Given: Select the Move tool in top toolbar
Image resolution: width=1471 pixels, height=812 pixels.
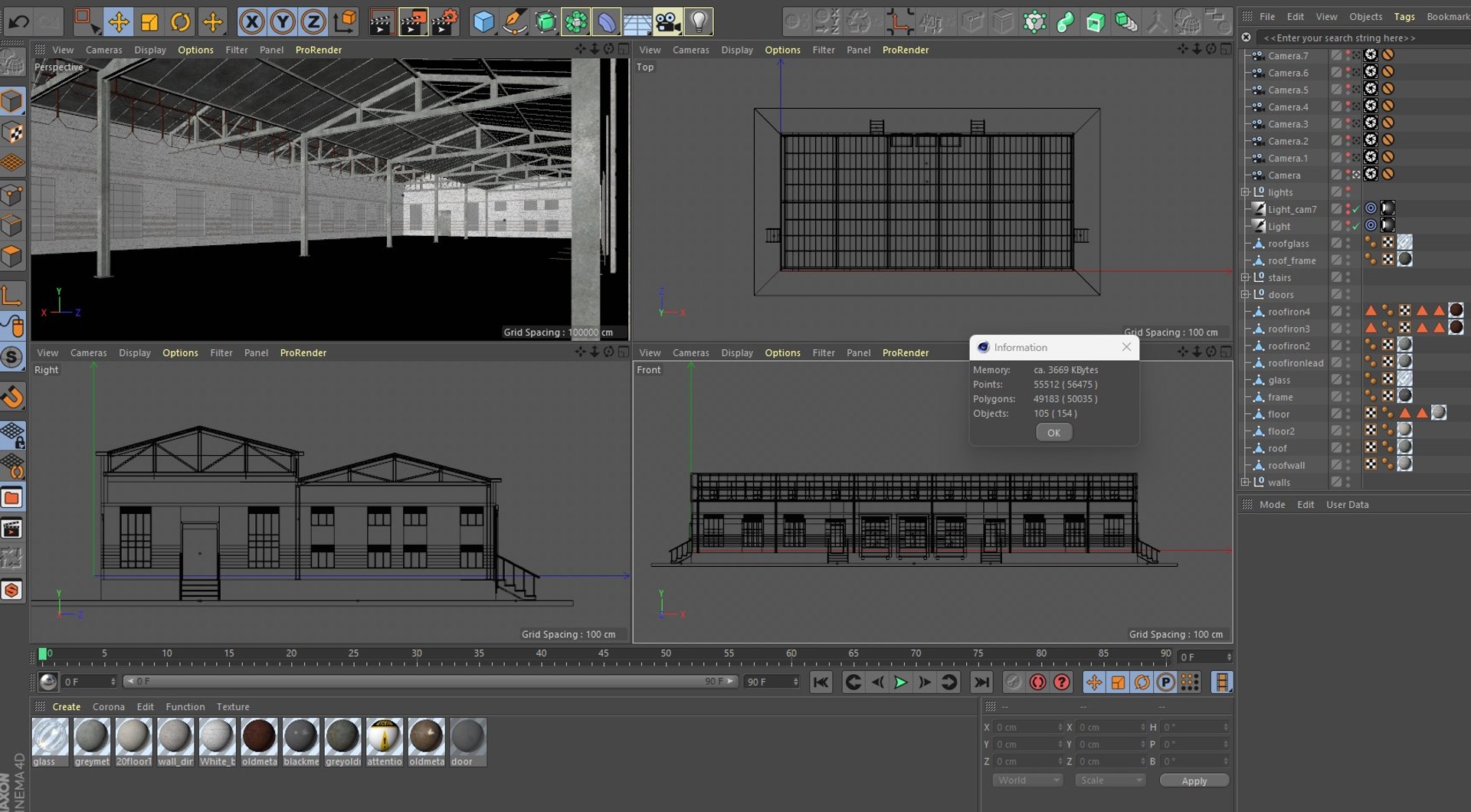Looking at the screenshot, I should 118,22.
